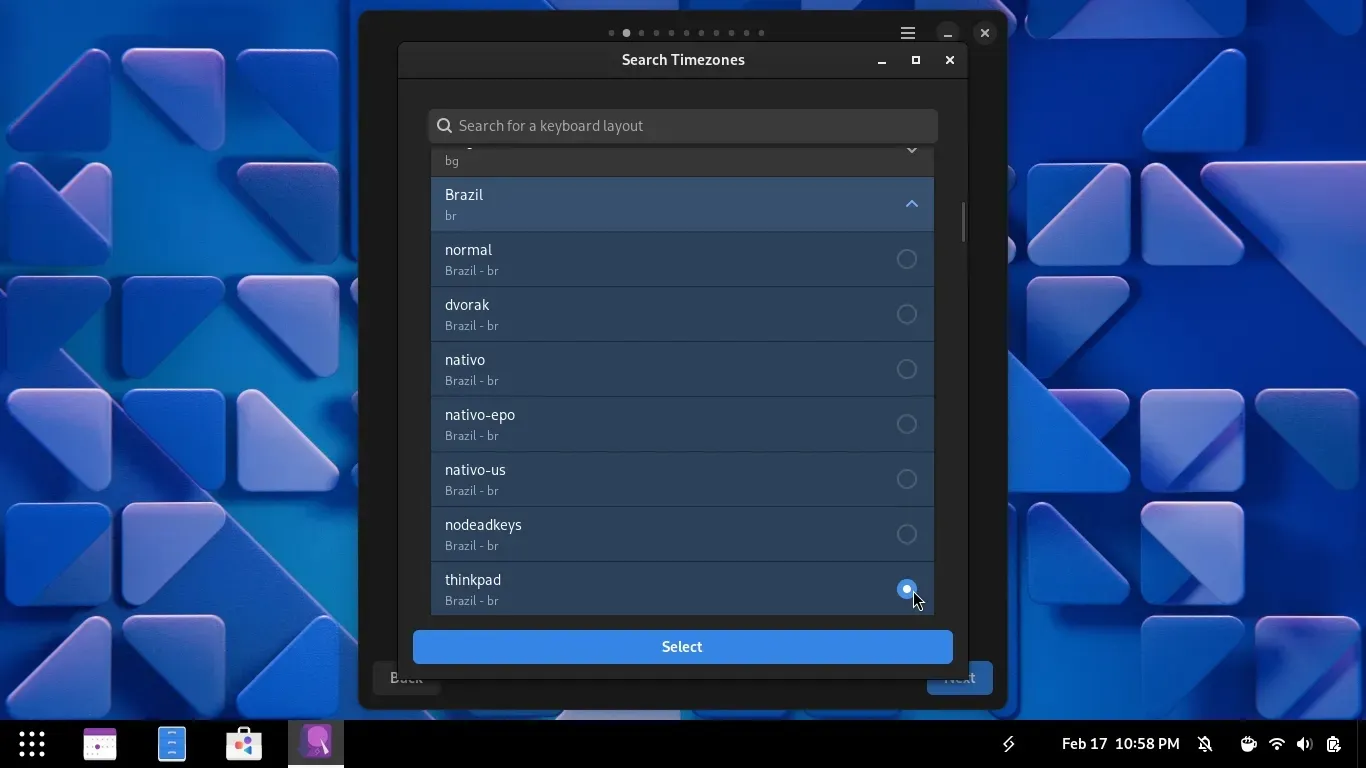Select the dvorak Brazil layout radio button
Screen dimensions: 1366x768
pos(906,315)
